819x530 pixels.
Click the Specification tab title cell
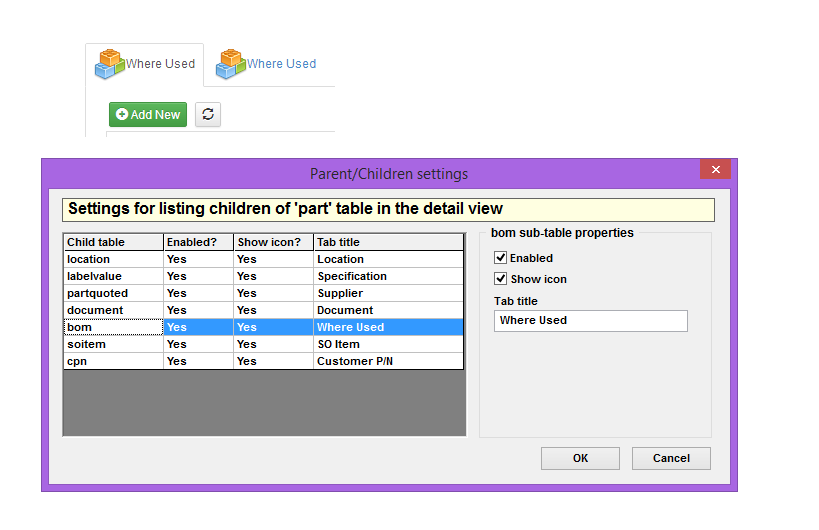pos(389,276)
